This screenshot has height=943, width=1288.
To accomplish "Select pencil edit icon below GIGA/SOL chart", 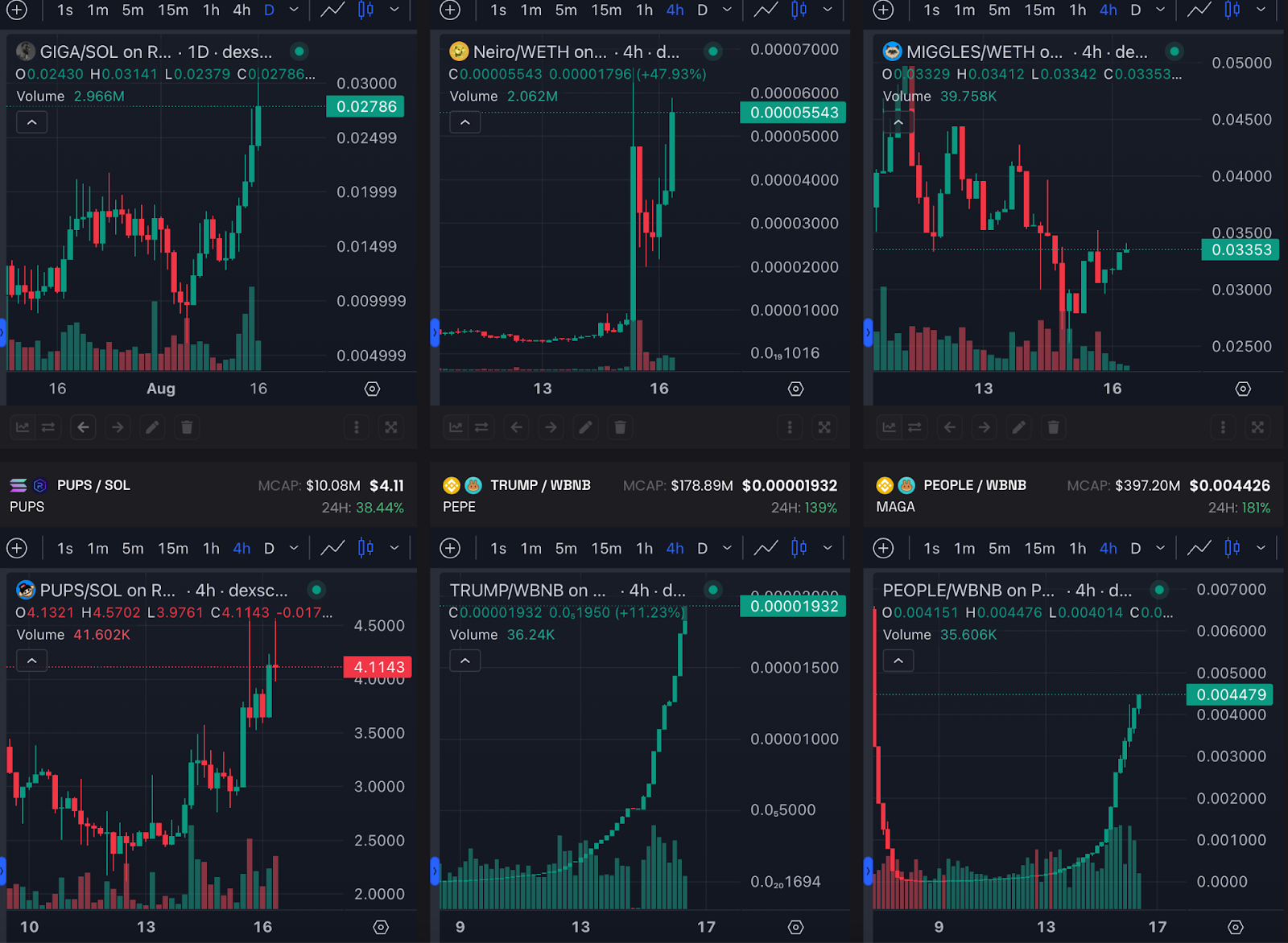I will pyautogui.click(x=152, y=427).
